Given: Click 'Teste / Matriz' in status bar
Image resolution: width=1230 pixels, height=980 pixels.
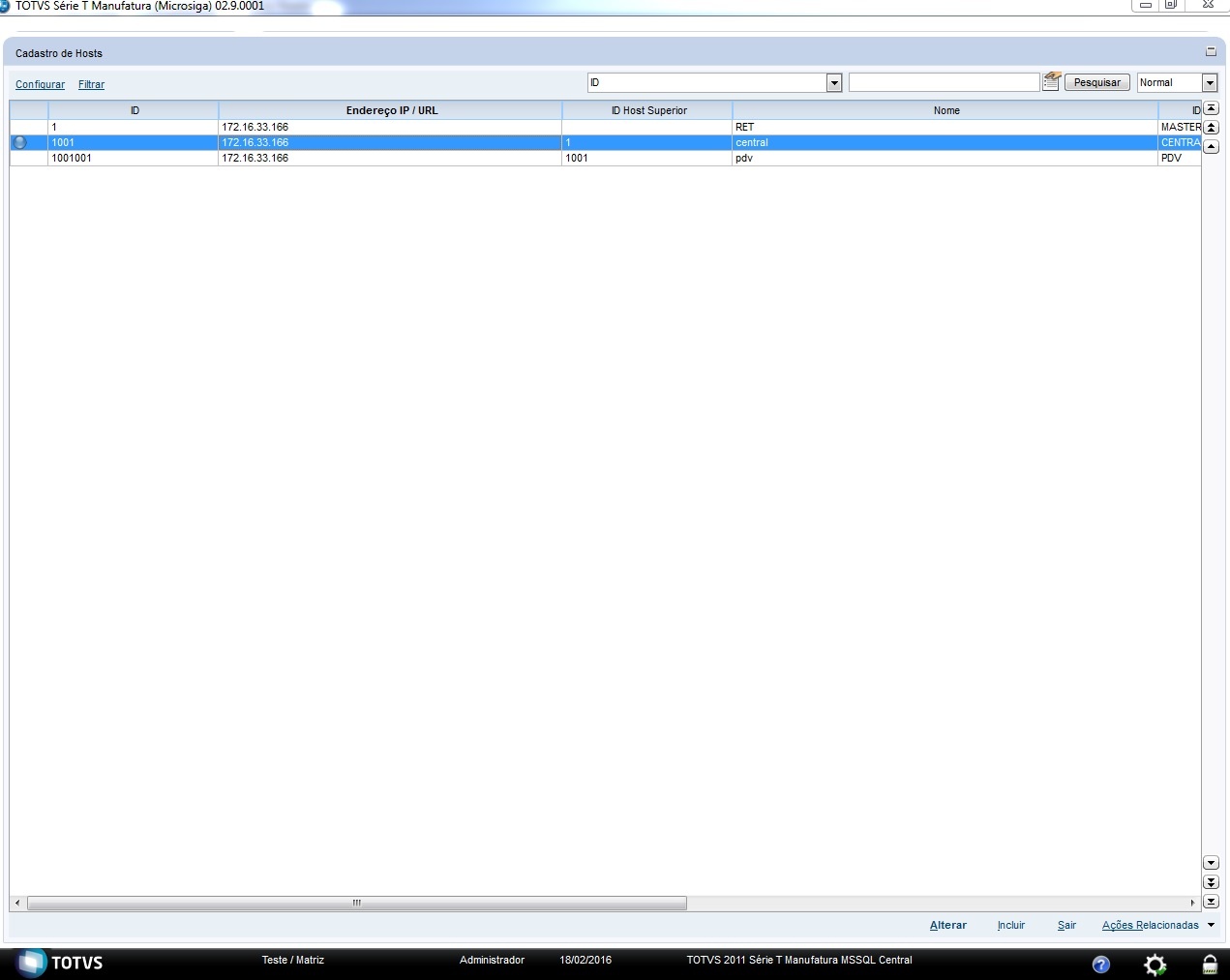Looking at the screenshot, I should [293, 961].
